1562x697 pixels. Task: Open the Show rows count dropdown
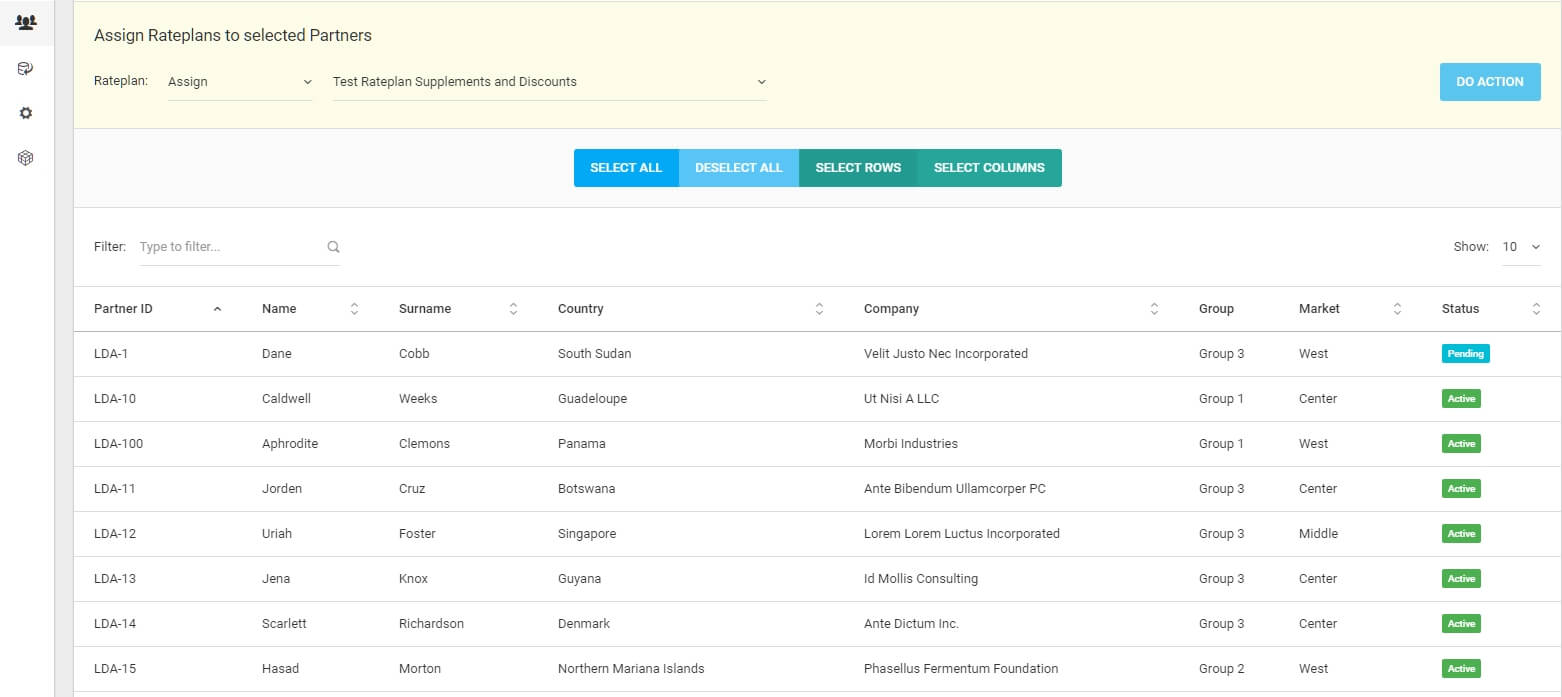[1521, 247]
